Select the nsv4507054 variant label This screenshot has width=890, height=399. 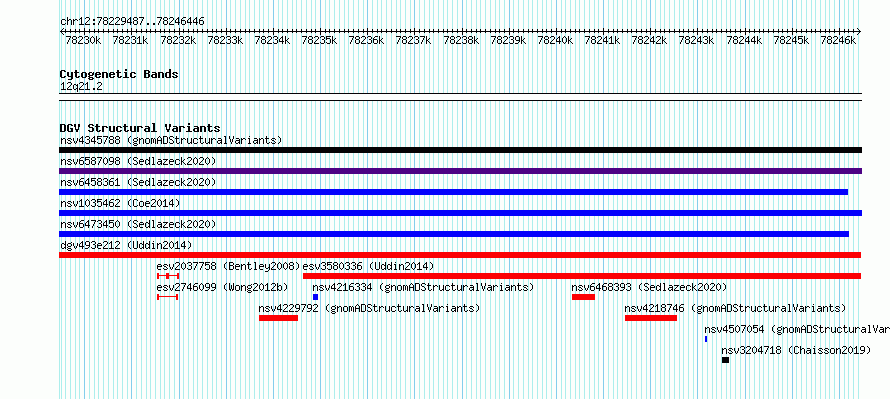pyautogui.click(x=797, y=329)
